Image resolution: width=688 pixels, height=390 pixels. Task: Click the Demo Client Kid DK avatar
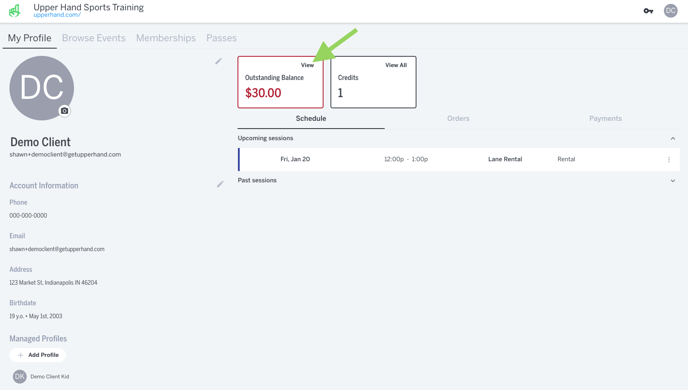(x=19, y=376)
